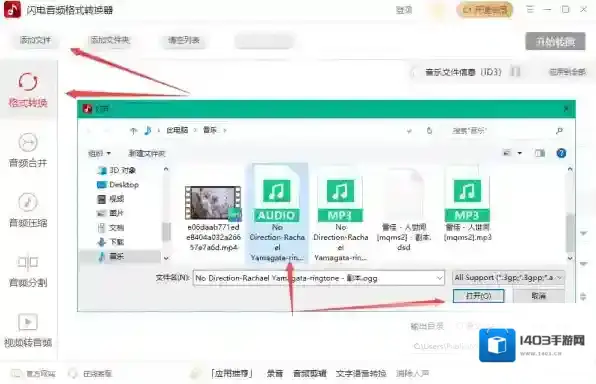Click 在线客服 online support at the bottom
This screenshot has height=384, width=596.
(x=90, y=374)
